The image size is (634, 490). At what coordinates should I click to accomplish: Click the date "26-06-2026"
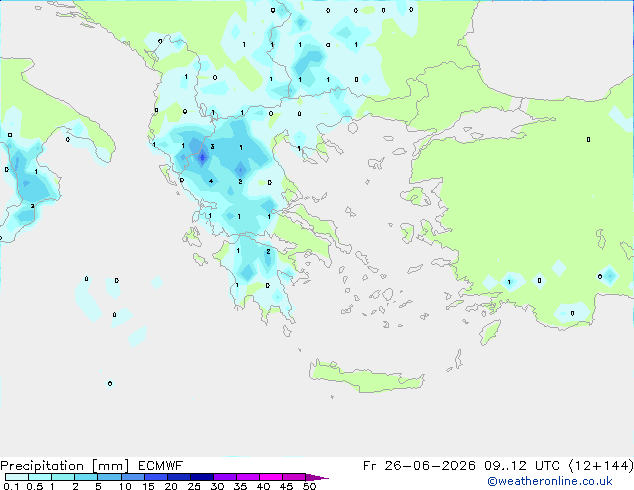pyautogui.click(x=430, y=466)
